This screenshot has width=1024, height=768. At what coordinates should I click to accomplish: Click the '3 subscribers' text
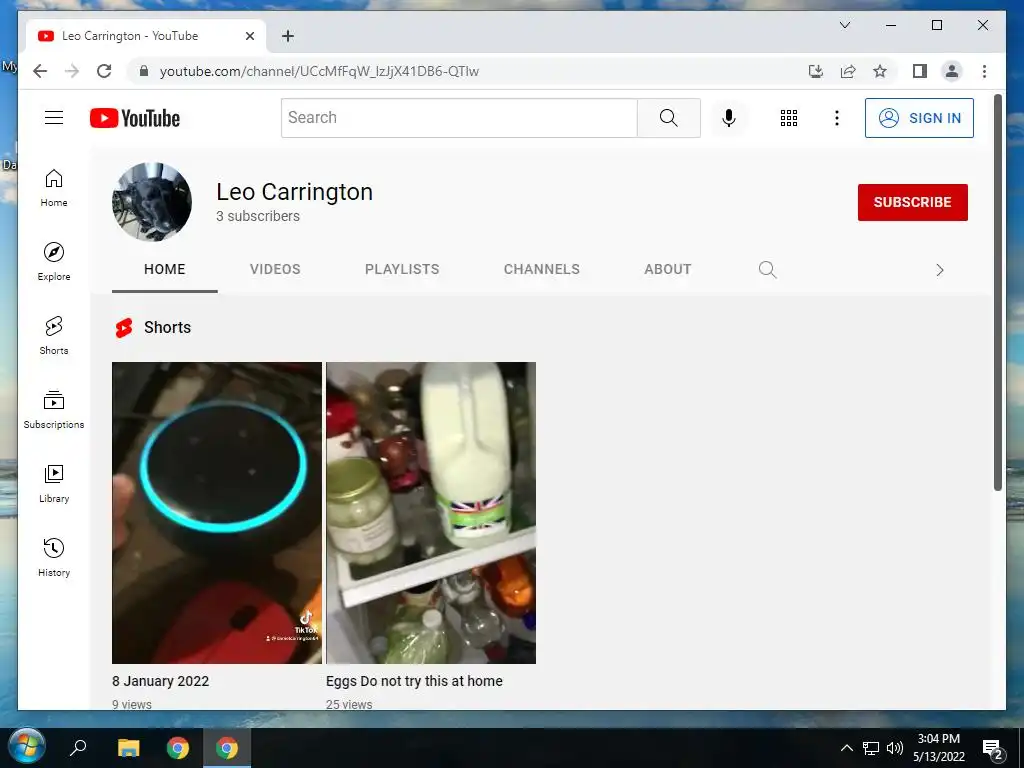pos(258,216)
